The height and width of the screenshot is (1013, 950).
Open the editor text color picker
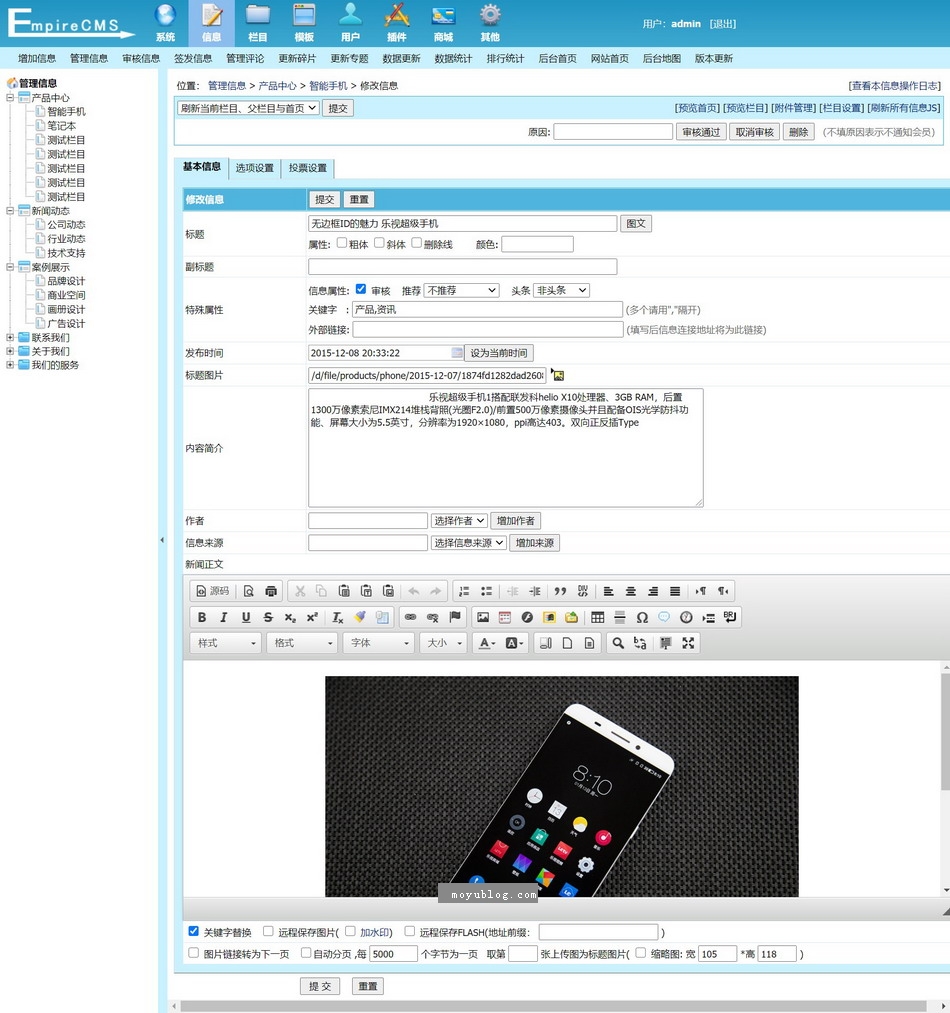[487, 643]
